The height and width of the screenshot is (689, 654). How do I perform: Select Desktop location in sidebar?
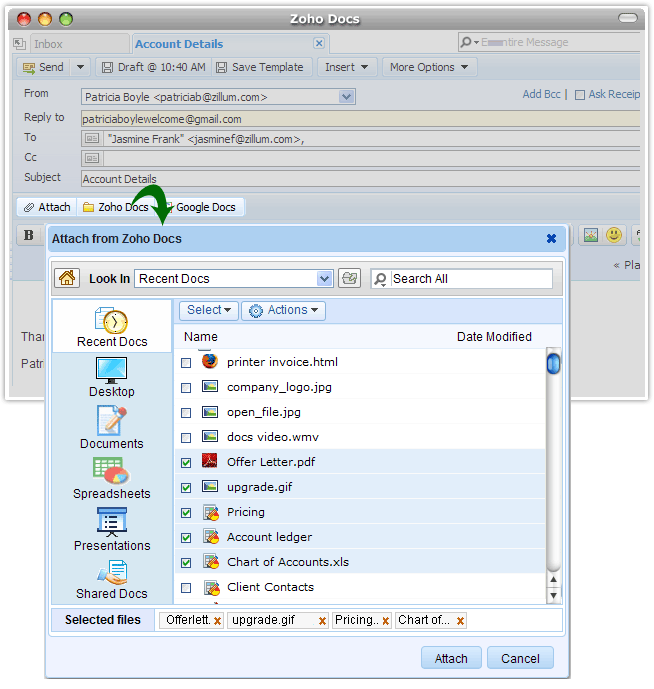(x=112, y=377)
